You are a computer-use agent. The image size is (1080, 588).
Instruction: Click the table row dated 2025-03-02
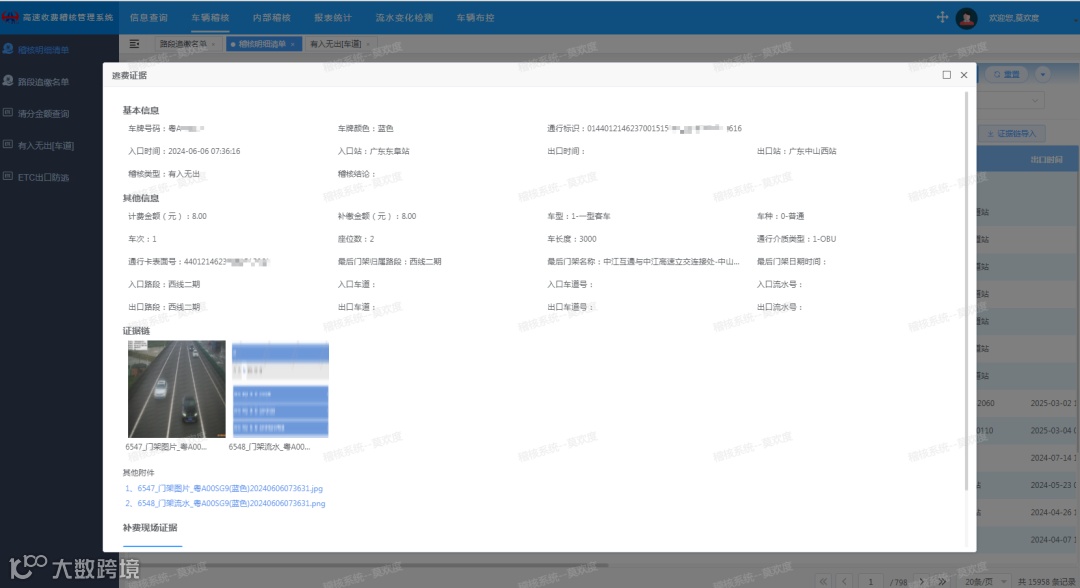pyautogui.click(x=1028, y=403)
